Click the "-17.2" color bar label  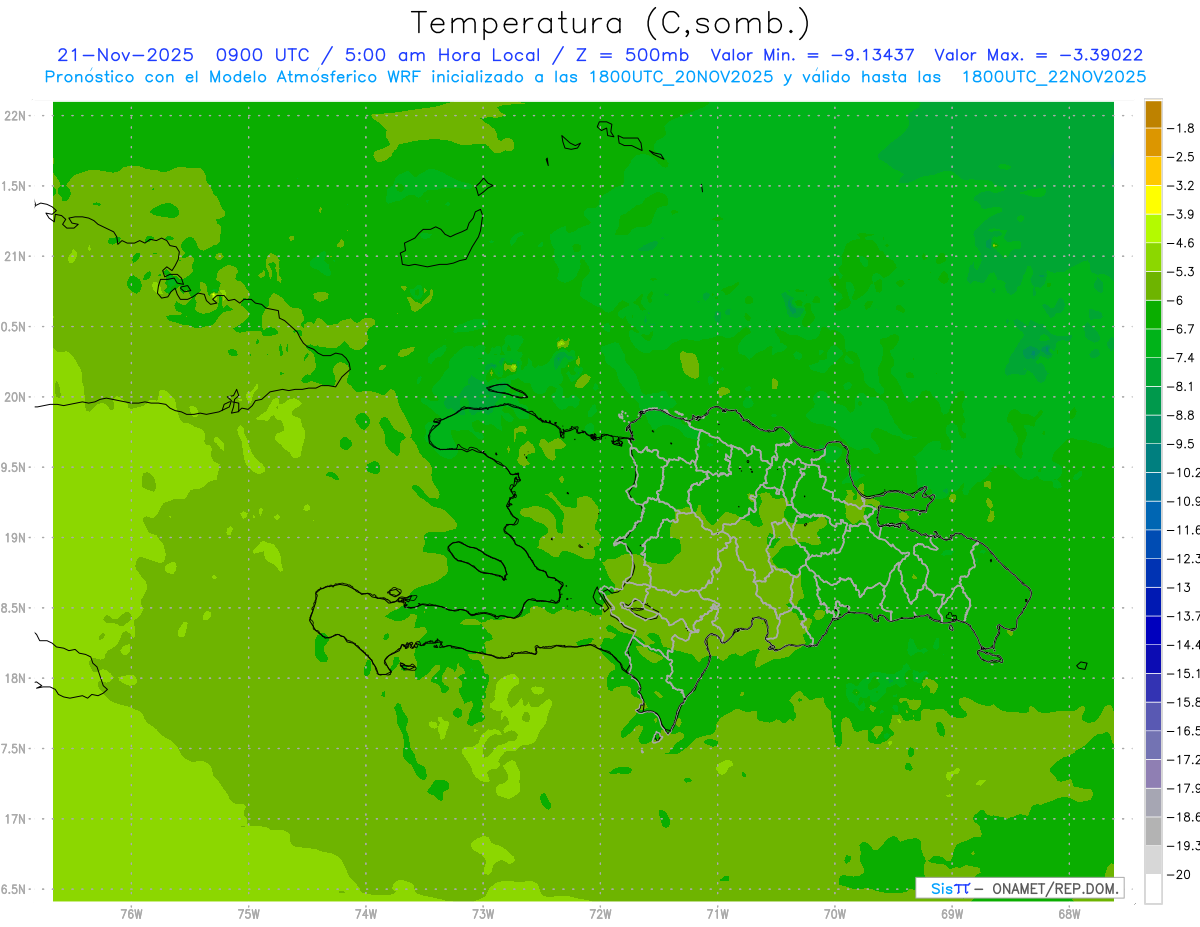(x=1183, y=760)
